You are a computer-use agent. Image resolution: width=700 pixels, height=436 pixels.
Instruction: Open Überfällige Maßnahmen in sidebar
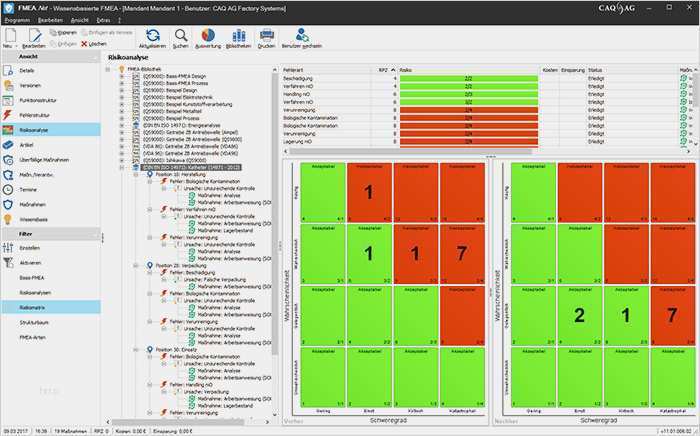point(44,160)
